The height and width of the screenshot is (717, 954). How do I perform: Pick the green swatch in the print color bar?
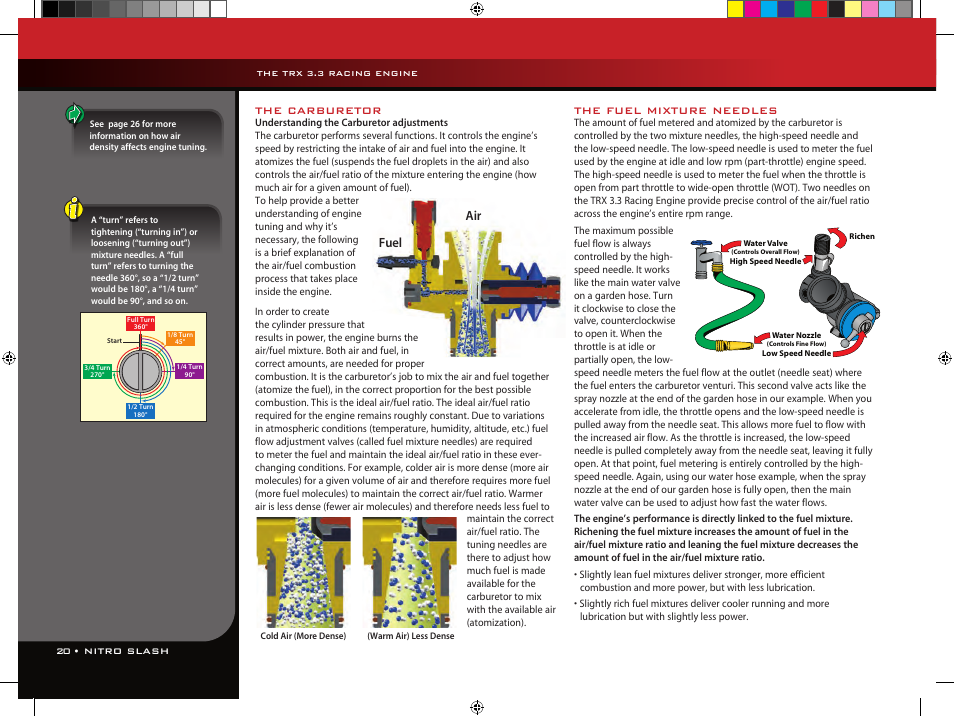pyautogui.click(x=803, y=9)
